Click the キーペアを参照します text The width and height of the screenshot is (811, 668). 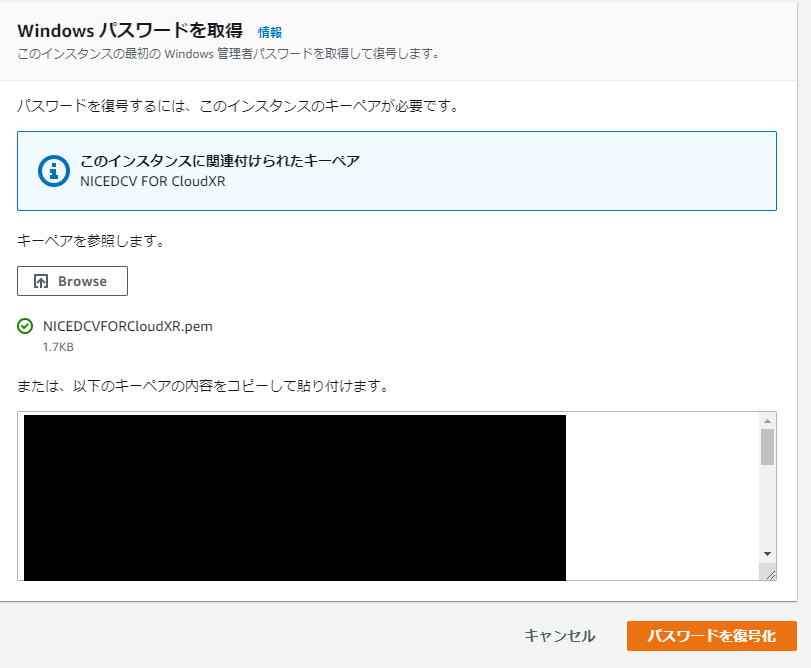pyautogui.click(x=91, y=241)
